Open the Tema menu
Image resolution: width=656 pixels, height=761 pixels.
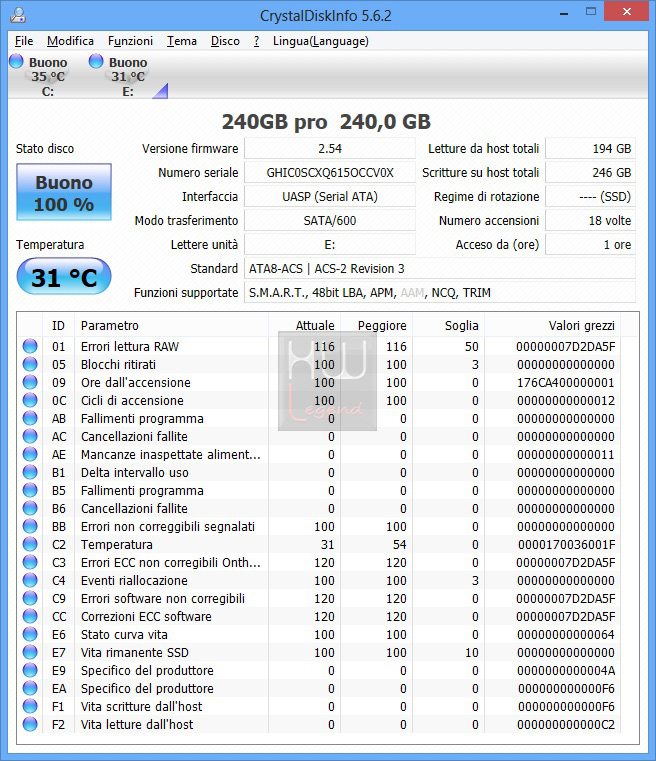[181, 41]
